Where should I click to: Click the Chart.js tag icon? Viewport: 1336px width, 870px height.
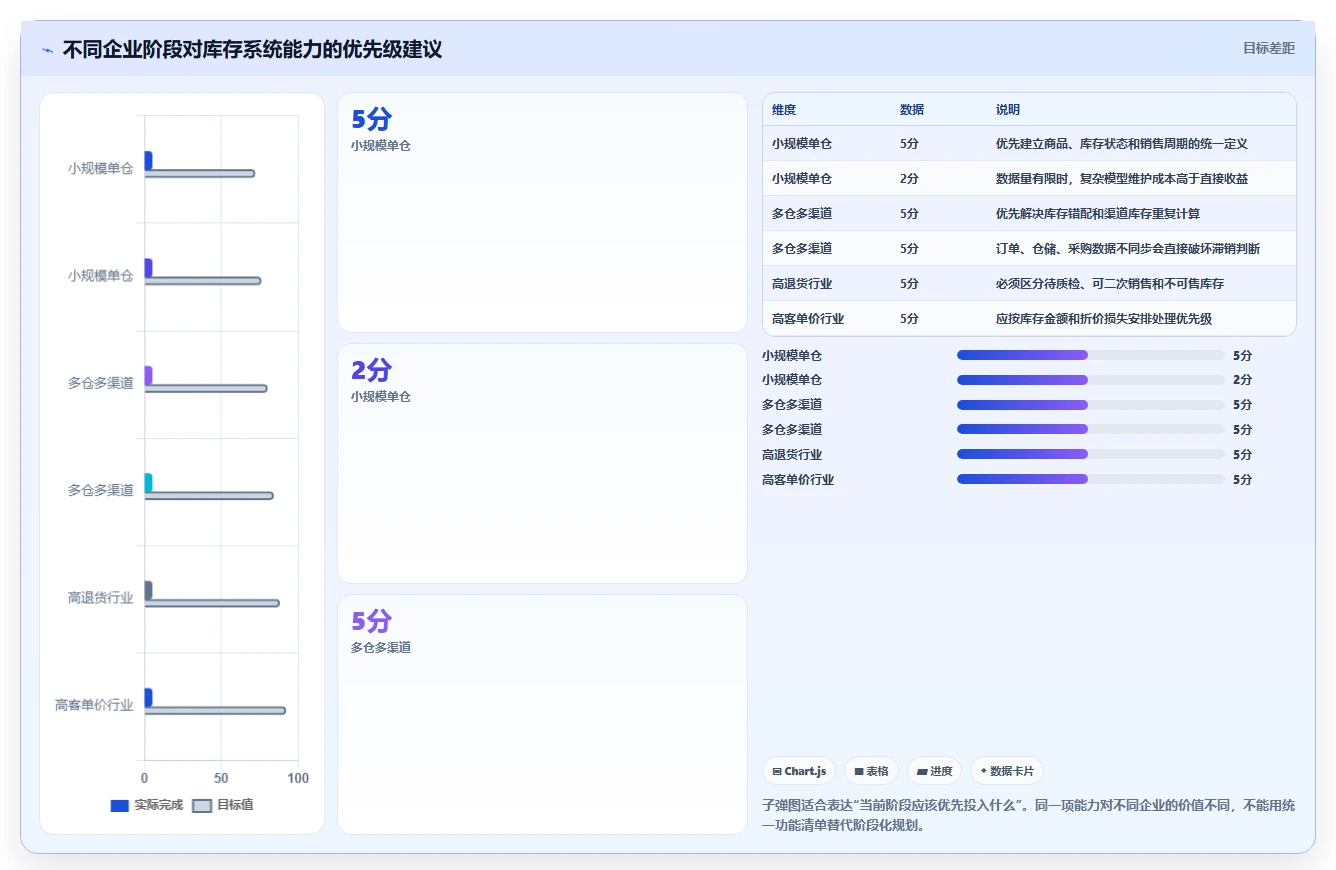[777, 772]
